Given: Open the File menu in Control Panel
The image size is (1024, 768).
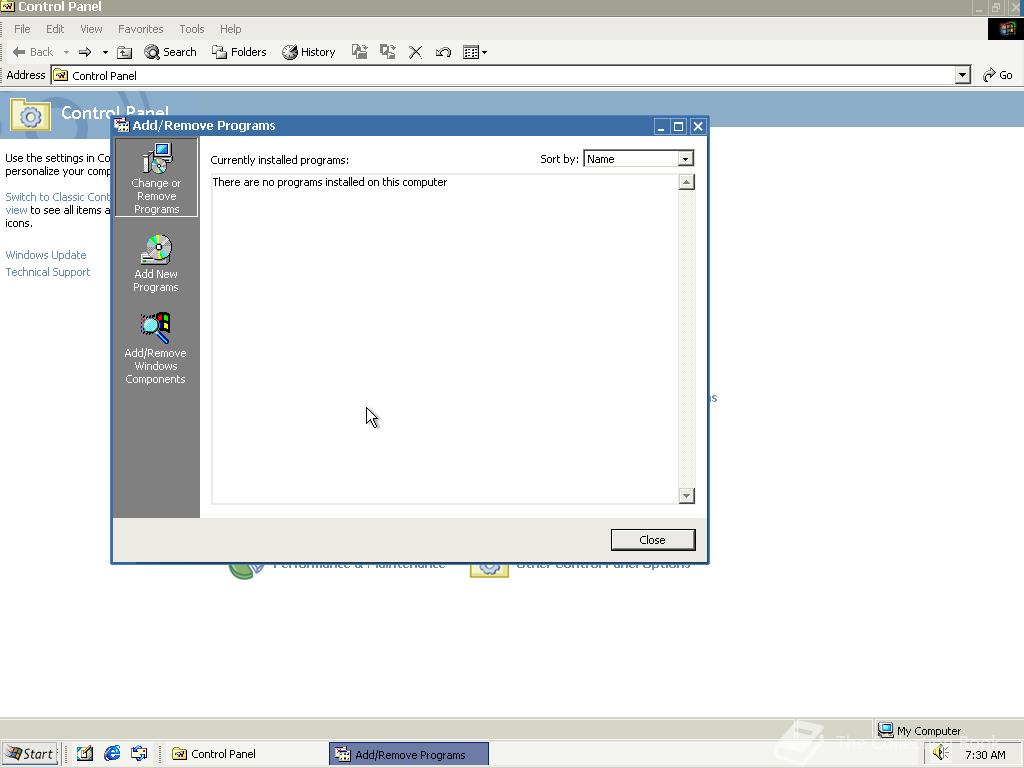Looking at the screenshot, I should (22, 29).
